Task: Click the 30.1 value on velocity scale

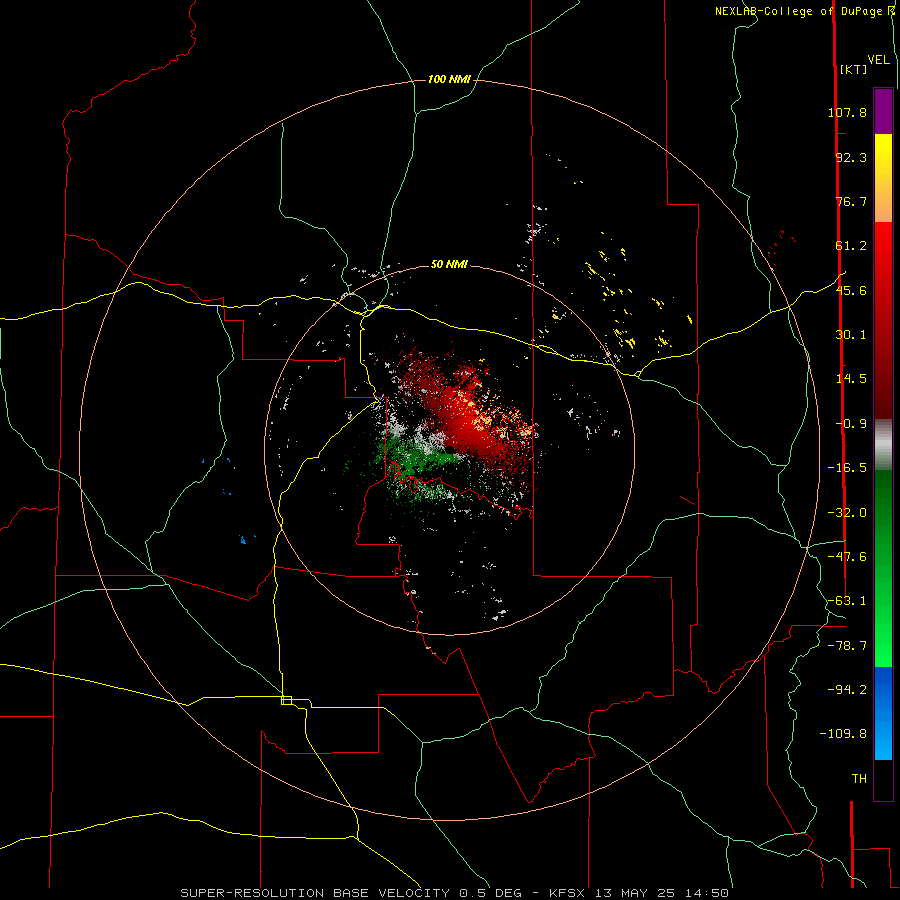Action: pos(851,335)
